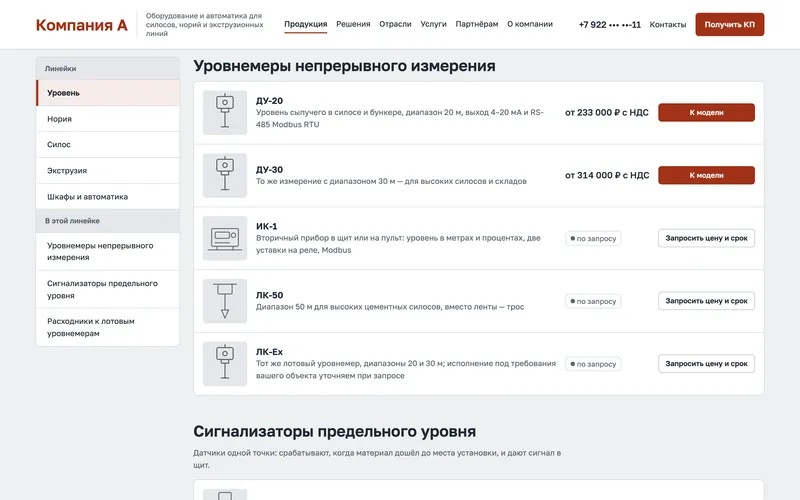800x500 pixels.
Task: Select Шкафы и автоматика in the sidebar
Action: pyautogui.click(x=108, y=196)
